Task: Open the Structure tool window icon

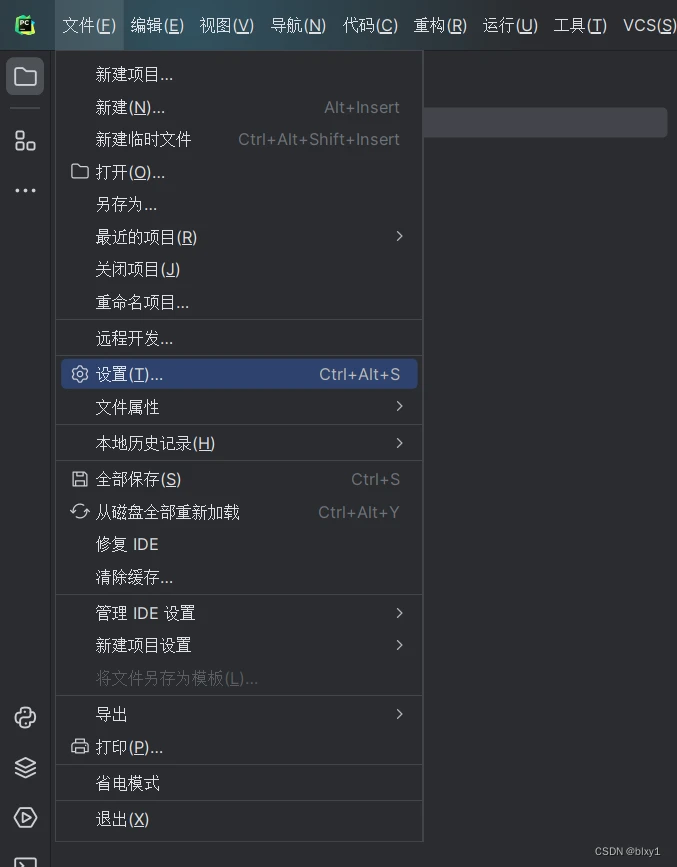Action: [x=25, y=141]
